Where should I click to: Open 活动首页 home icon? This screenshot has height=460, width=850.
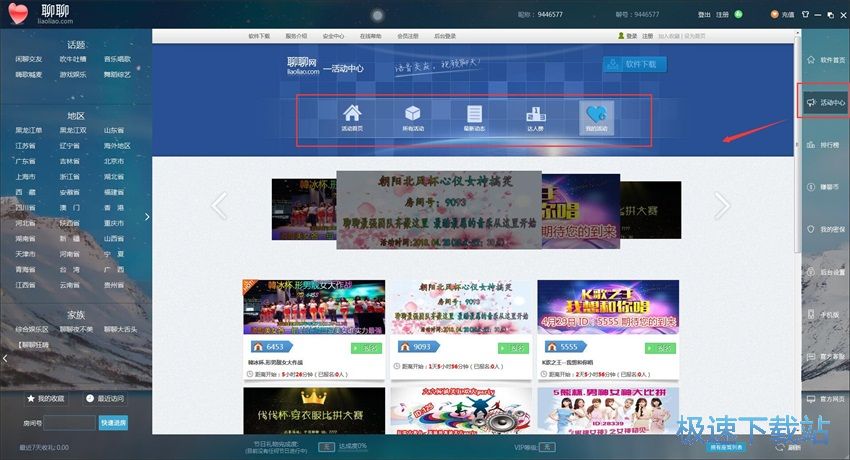(x=352, y=118)
